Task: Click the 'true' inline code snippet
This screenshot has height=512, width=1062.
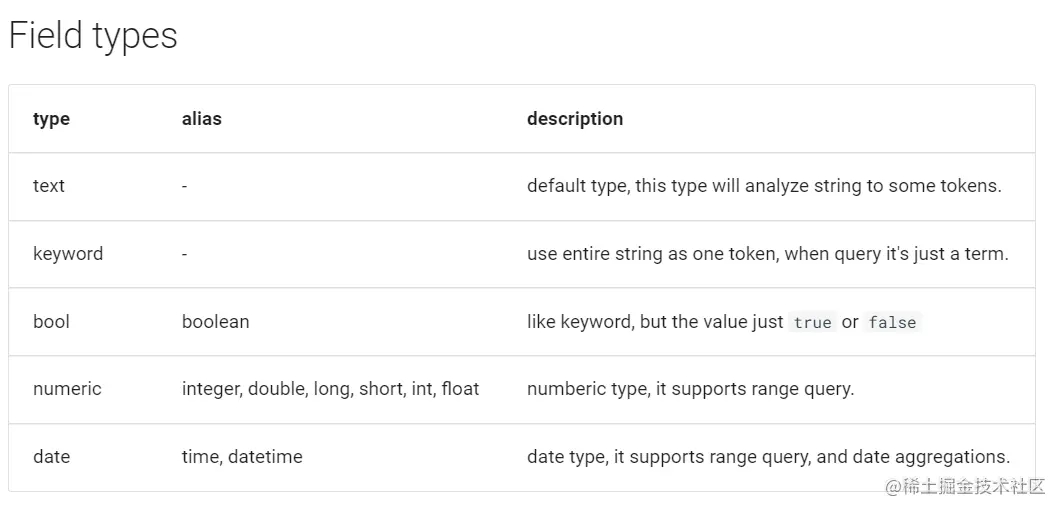Action: pyautogui.click(x=813, y=322)
